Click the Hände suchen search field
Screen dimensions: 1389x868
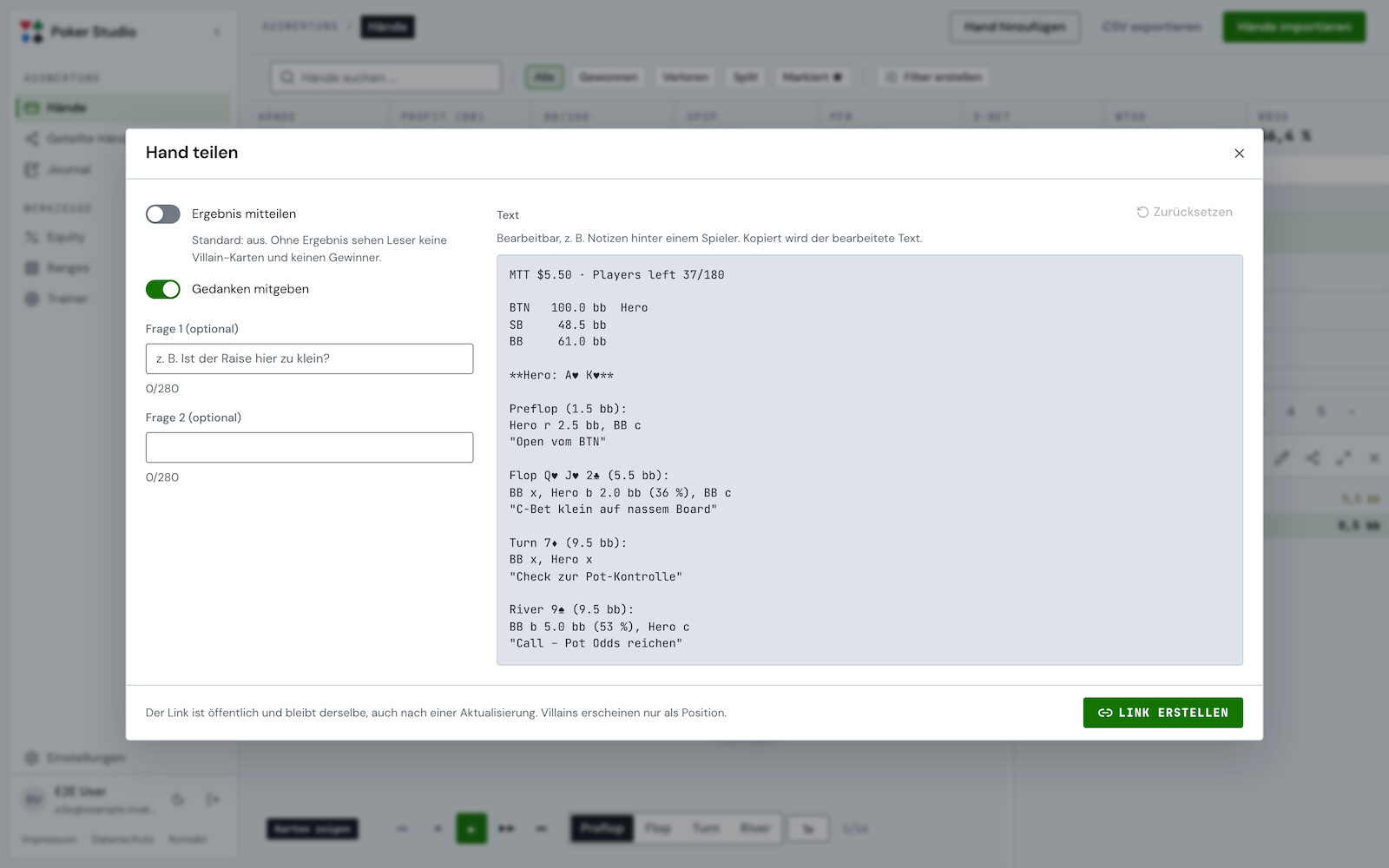[x=385, y=77]
